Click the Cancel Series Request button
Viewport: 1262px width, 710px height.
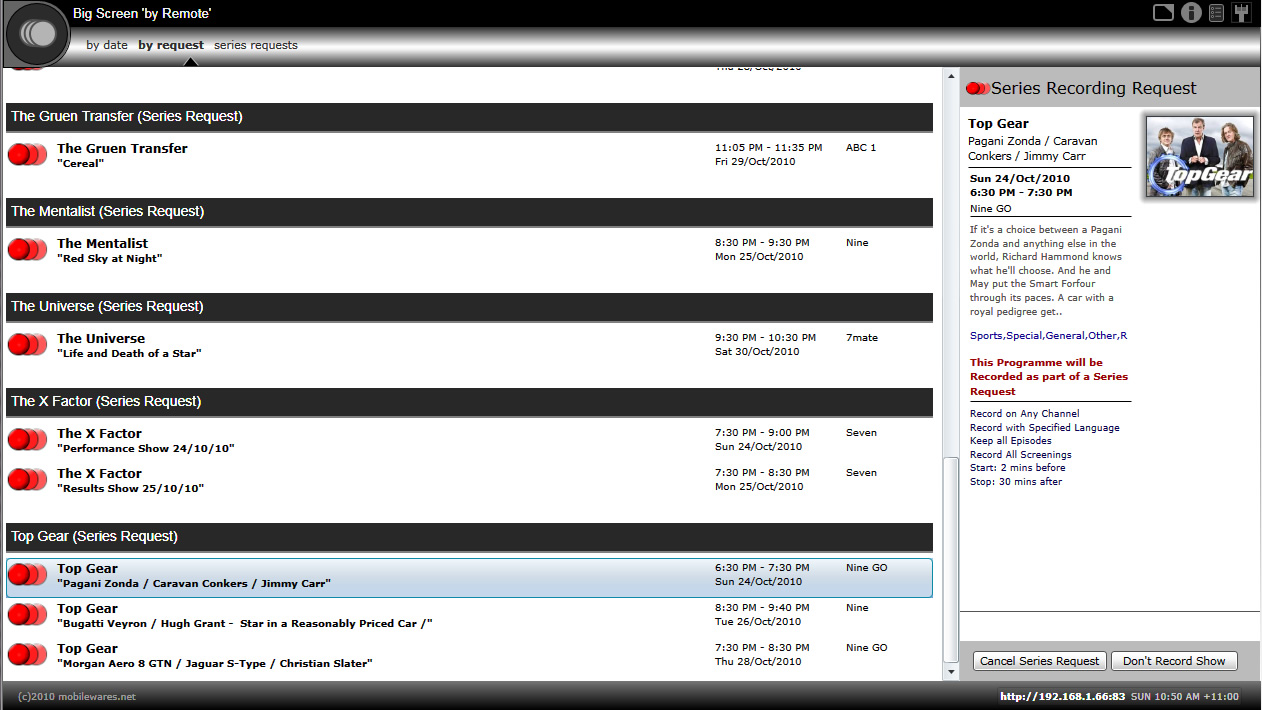pyautogui.click(x=1040, y=661)
